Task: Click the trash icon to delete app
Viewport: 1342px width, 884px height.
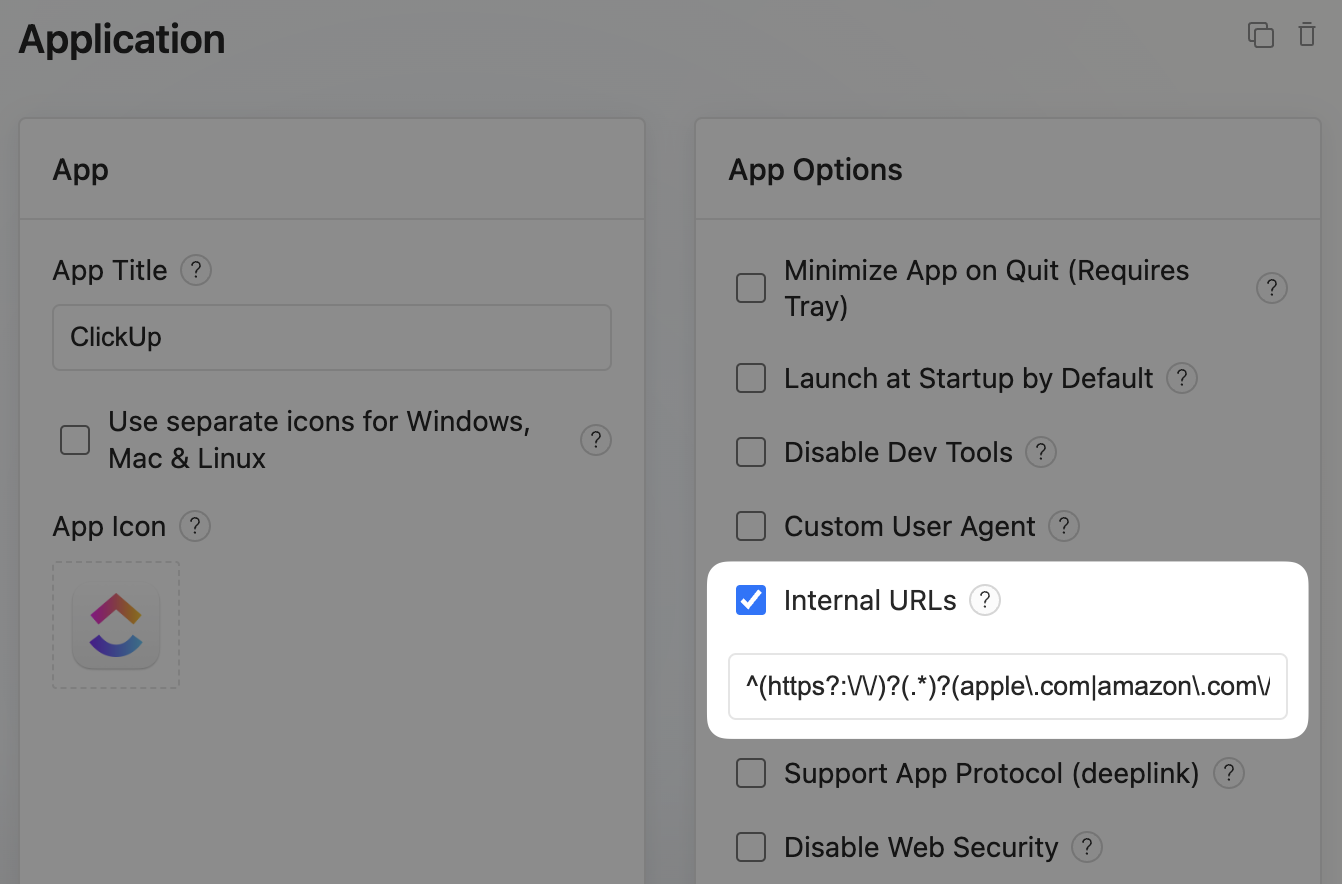Action: pos(1306,34)
